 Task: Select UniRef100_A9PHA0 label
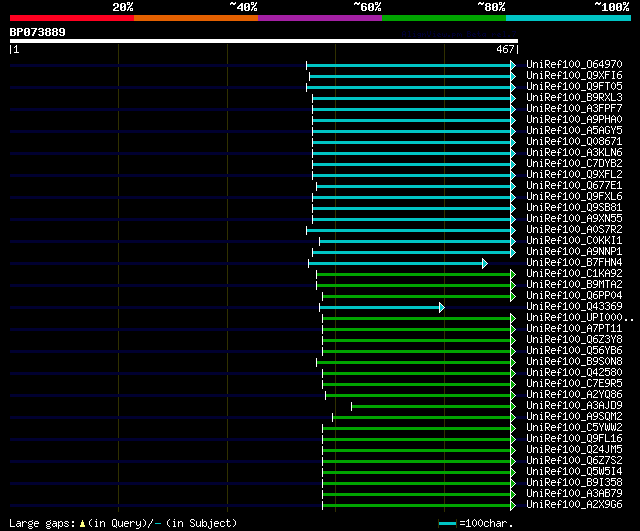click(574, 120)
